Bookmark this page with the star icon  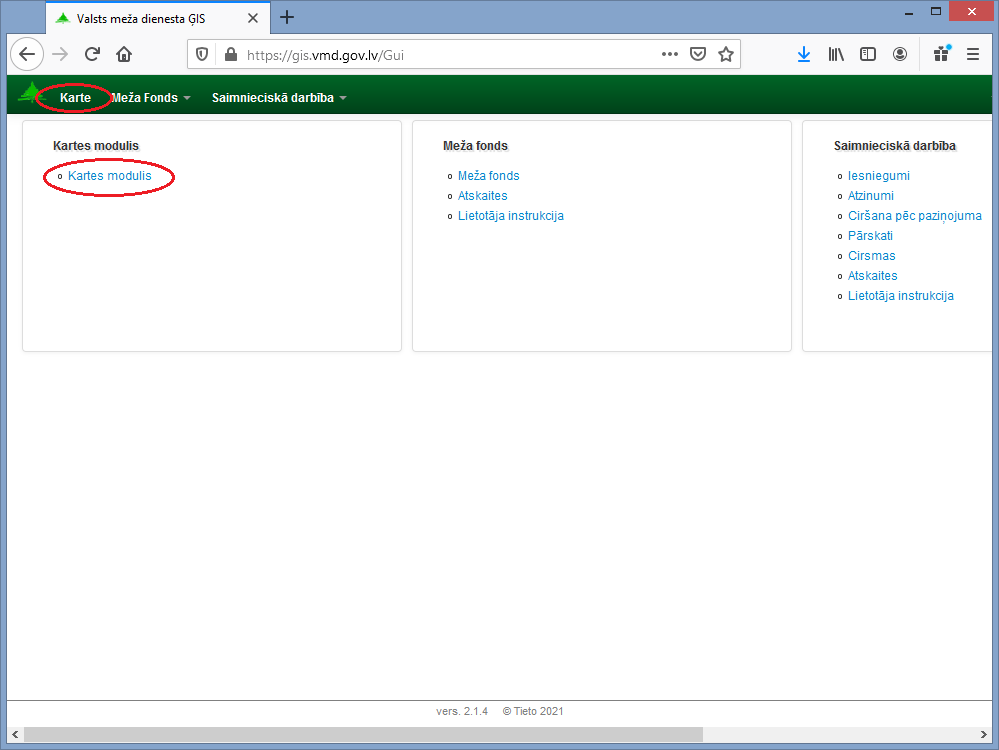[x=726, y=55]
